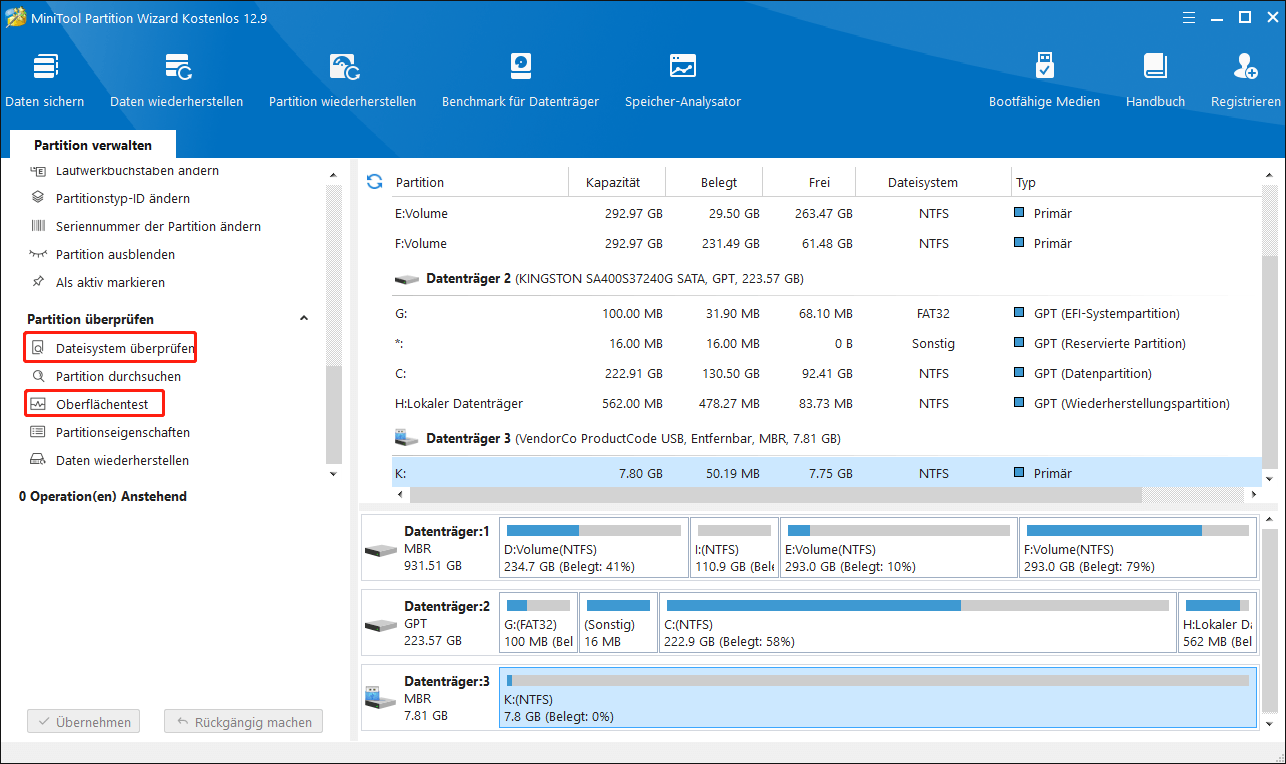Select H:Lokaler Datenträger row

coord(825,403)
